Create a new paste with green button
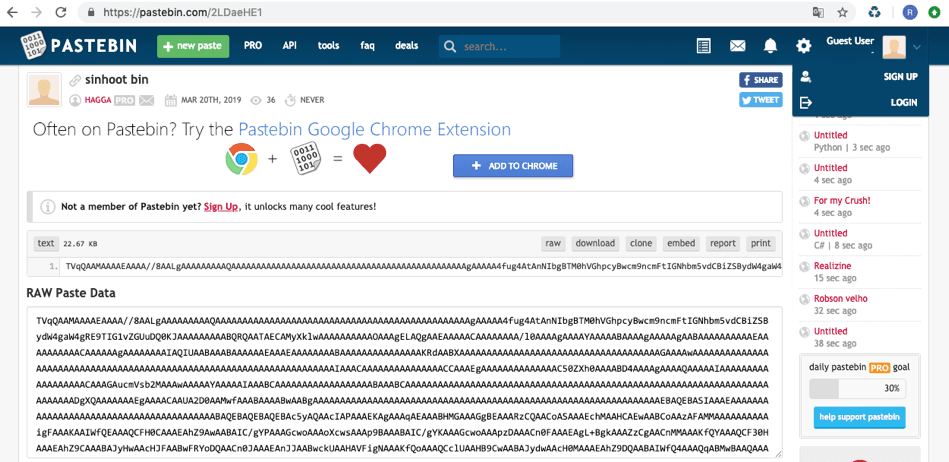Screen dimensions: 949x462 coord(193,46)
